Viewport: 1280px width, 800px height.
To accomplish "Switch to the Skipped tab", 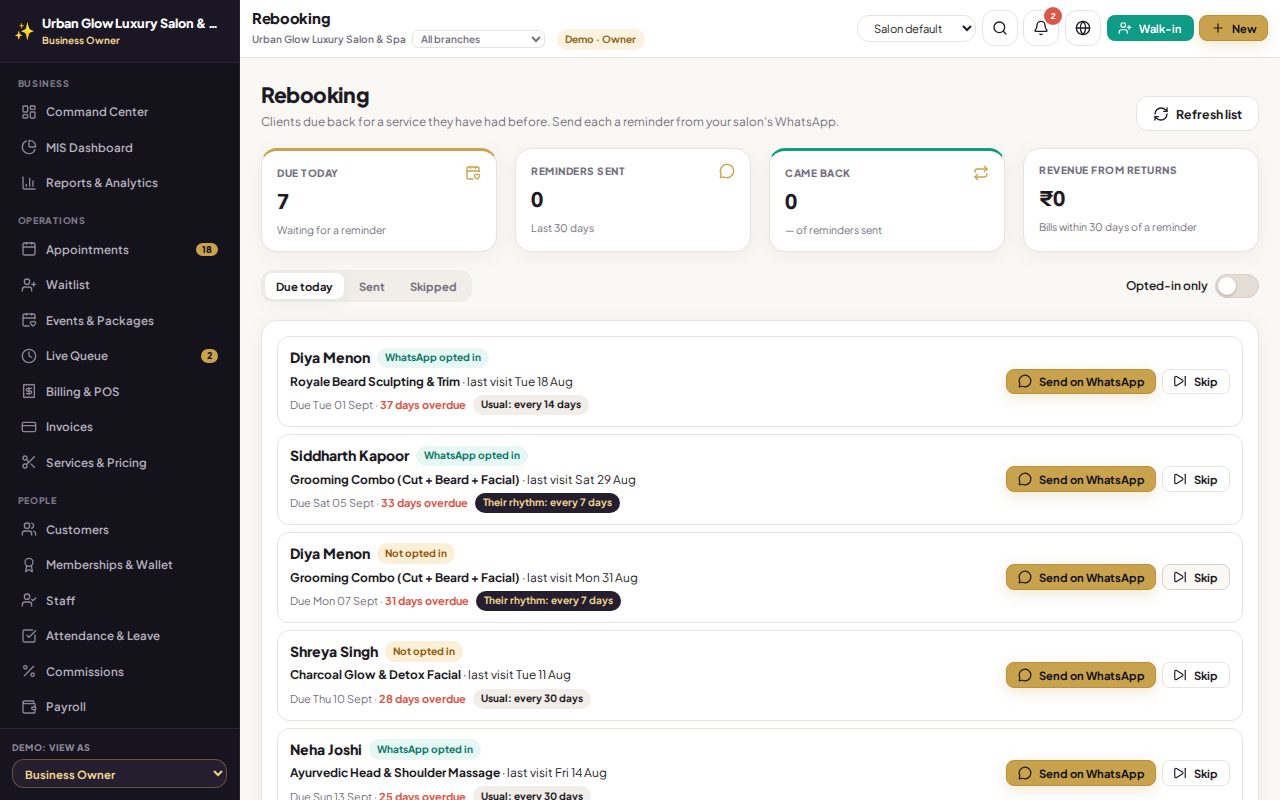I will pyautogui.click(x=433, y=287).
